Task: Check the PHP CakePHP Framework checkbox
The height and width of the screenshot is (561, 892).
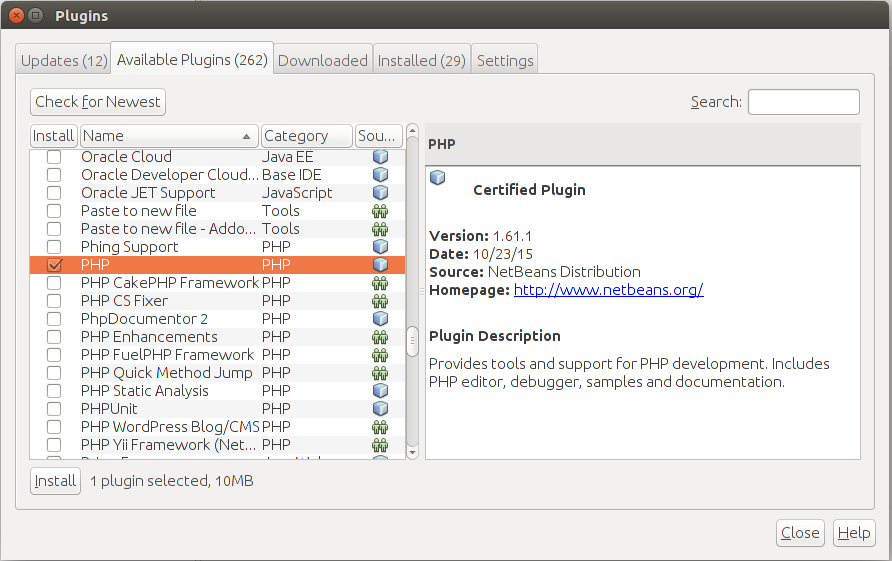Action: [x=54, y=283]
